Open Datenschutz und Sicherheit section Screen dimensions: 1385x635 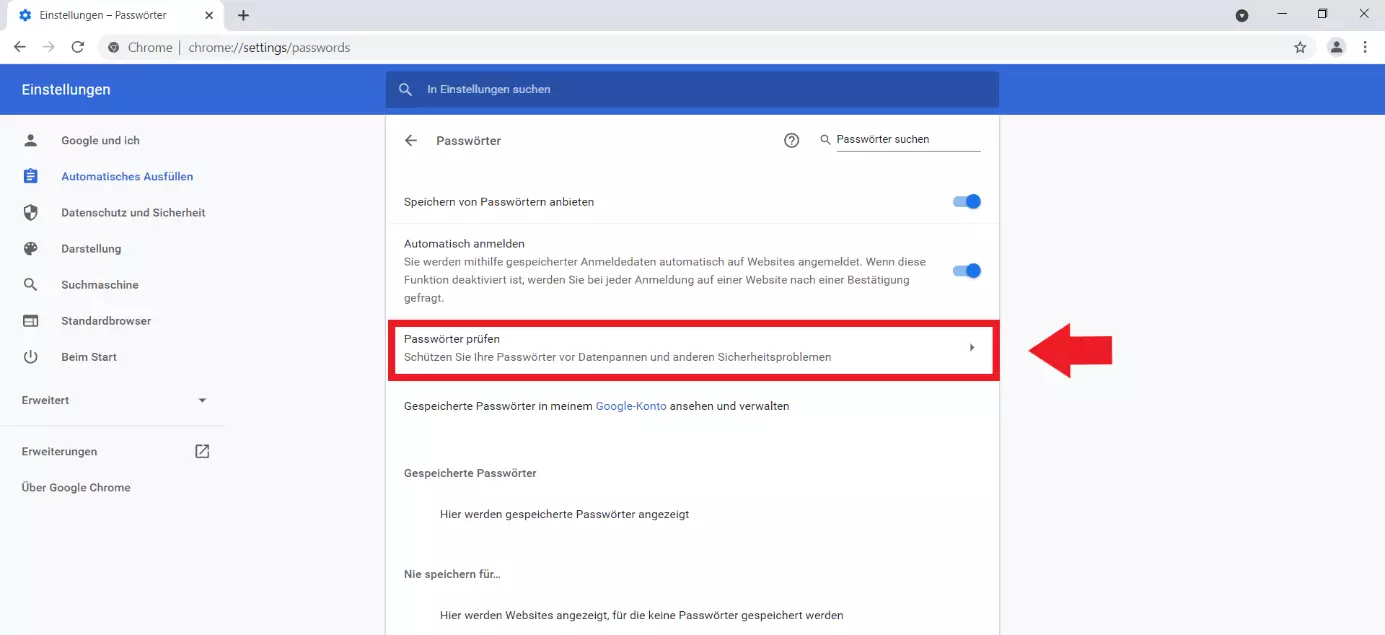[133, 213]
